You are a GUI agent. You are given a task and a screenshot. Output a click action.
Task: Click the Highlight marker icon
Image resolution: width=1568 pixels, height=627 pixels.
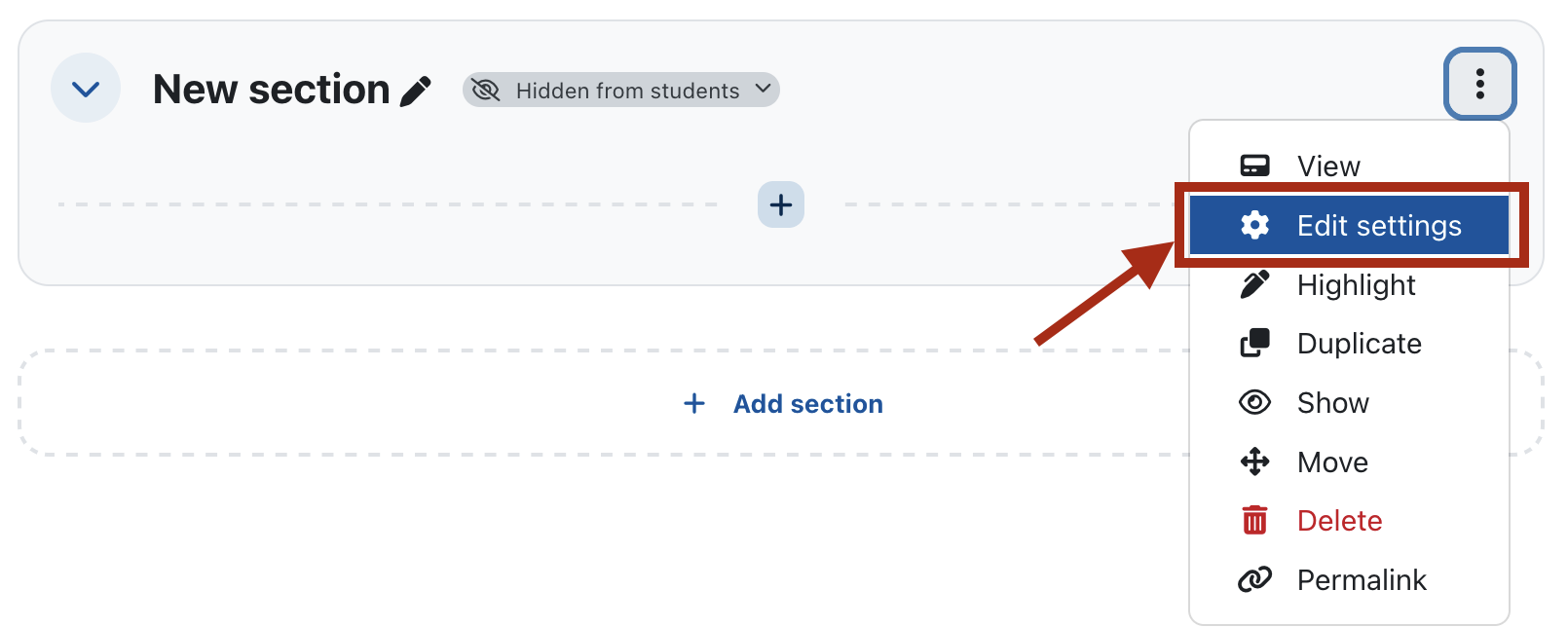click(x=1254, y=285)
